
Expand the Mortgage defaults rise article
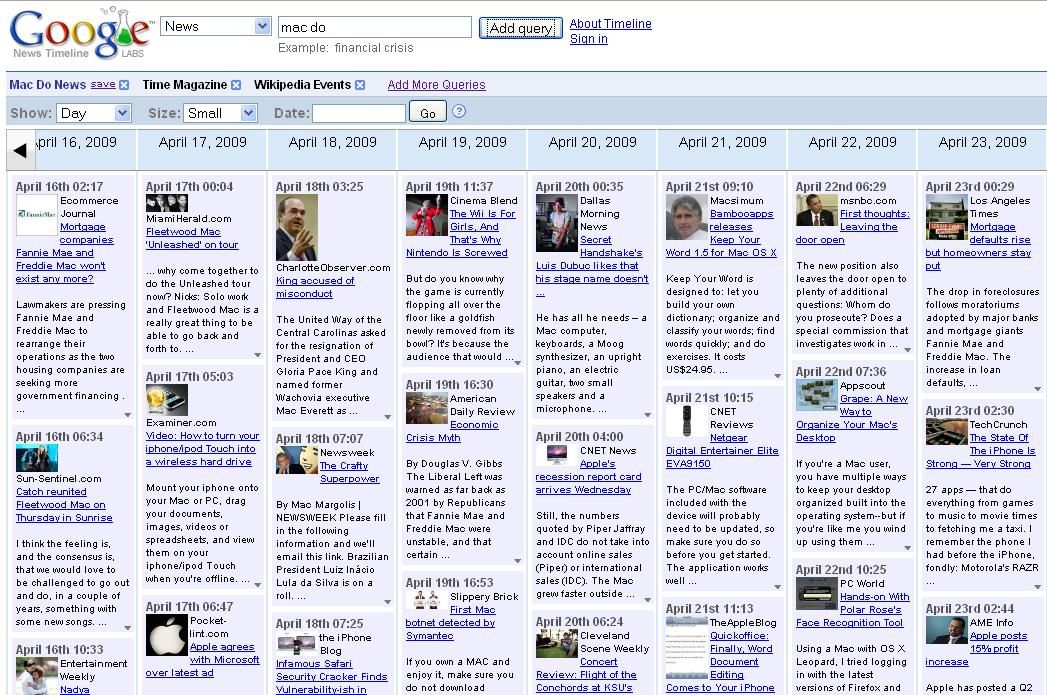tap(1037, 389)
